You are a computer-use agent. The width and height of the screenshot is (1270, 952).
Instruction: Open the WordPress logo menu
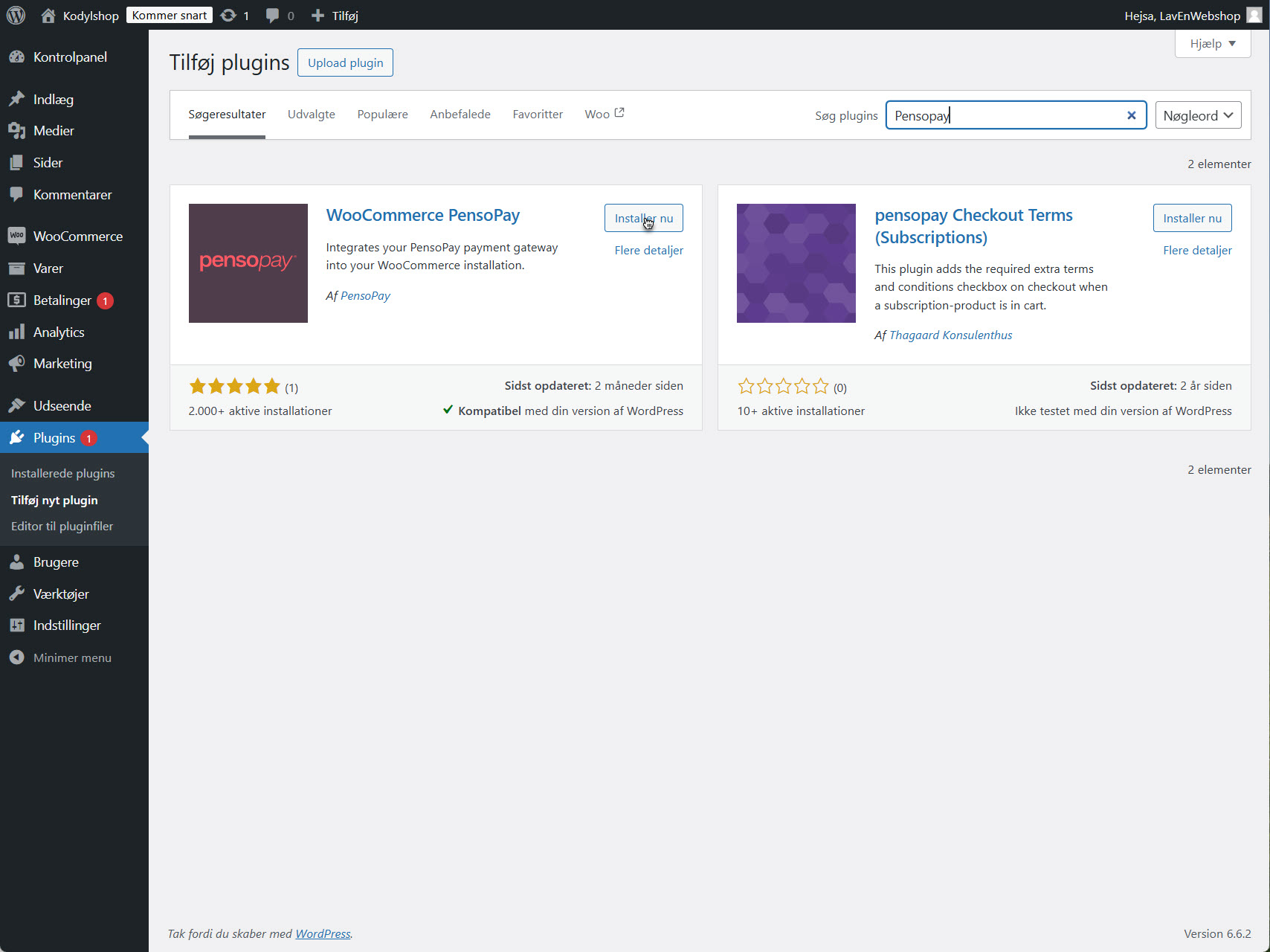tap(16, 15)
